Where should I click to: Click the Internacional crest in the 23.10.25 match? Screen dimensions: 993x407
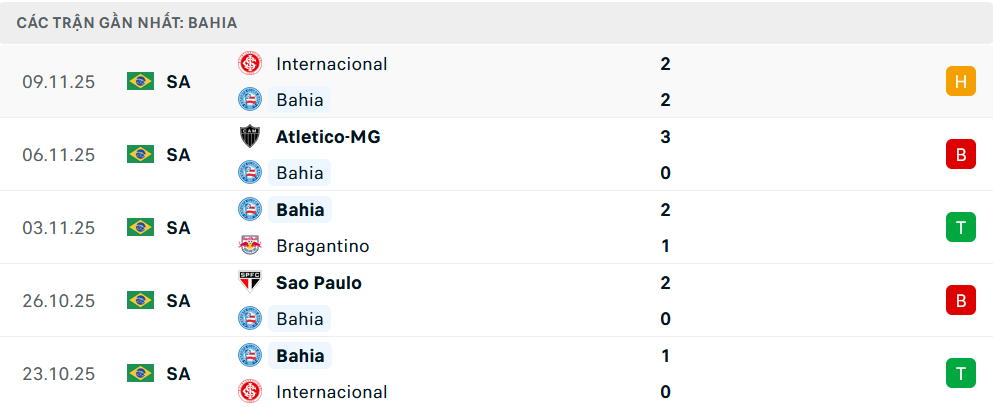[x=249, y=392]
